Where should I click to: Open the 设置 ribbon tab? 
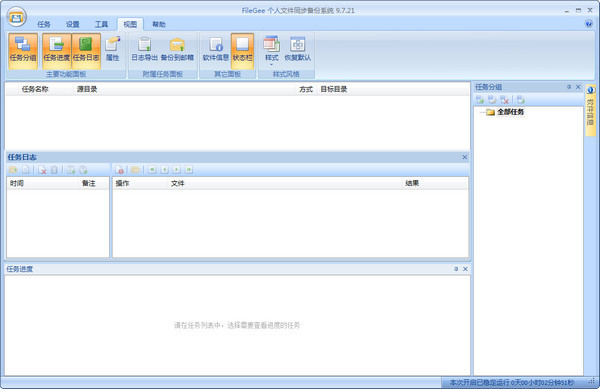(72, 24)
